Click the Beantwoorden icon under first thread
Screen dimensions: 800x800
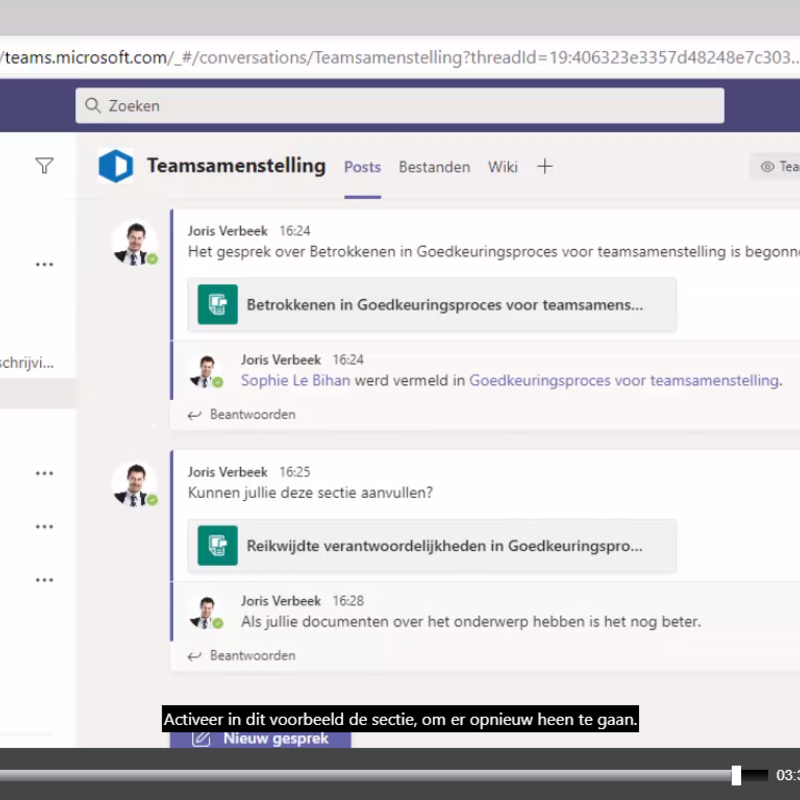pyautogui.click(x=194, y=415)
